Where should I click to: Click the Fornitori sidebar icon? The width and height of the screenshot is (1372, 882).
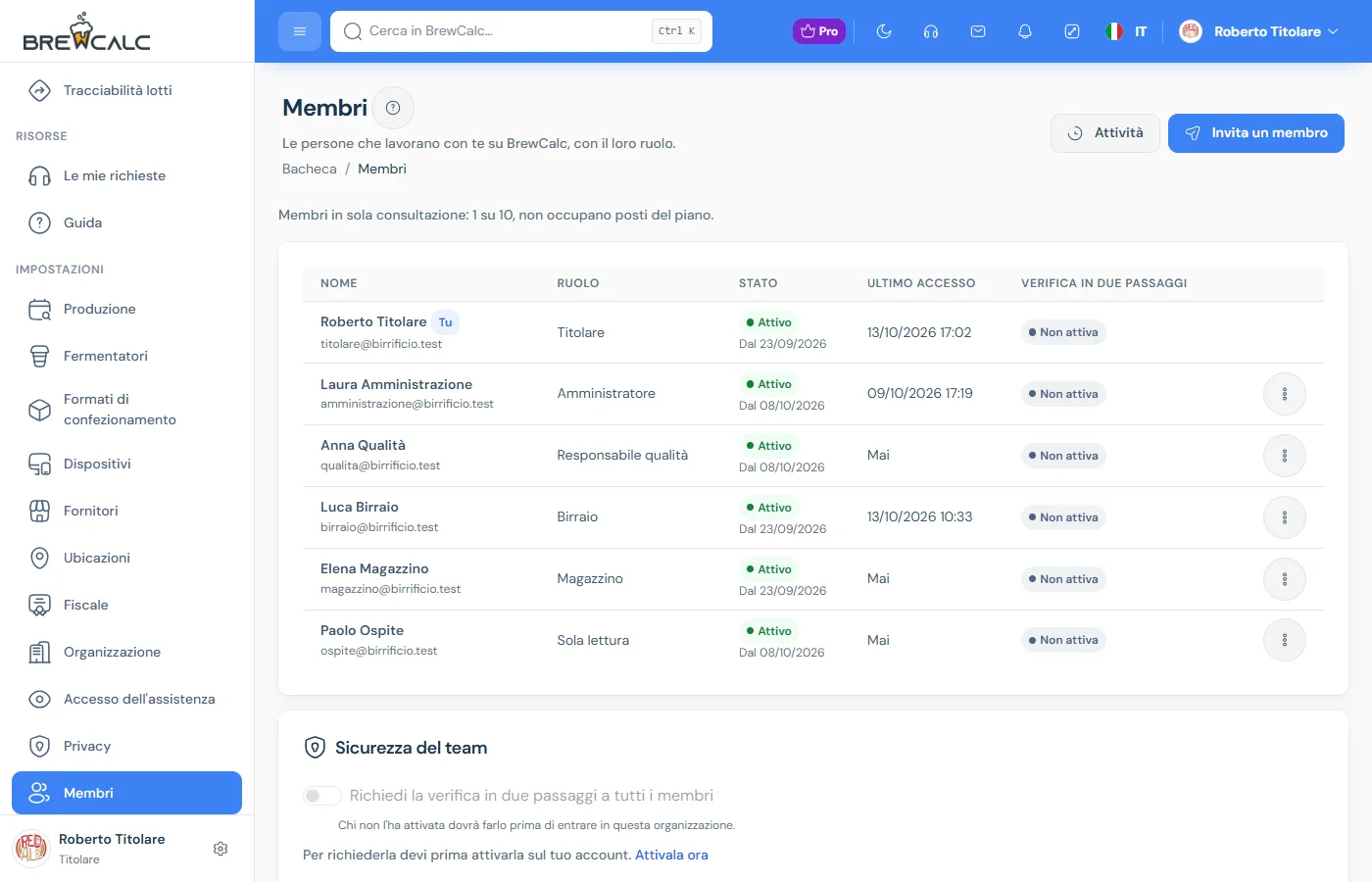tap(39, 512)
